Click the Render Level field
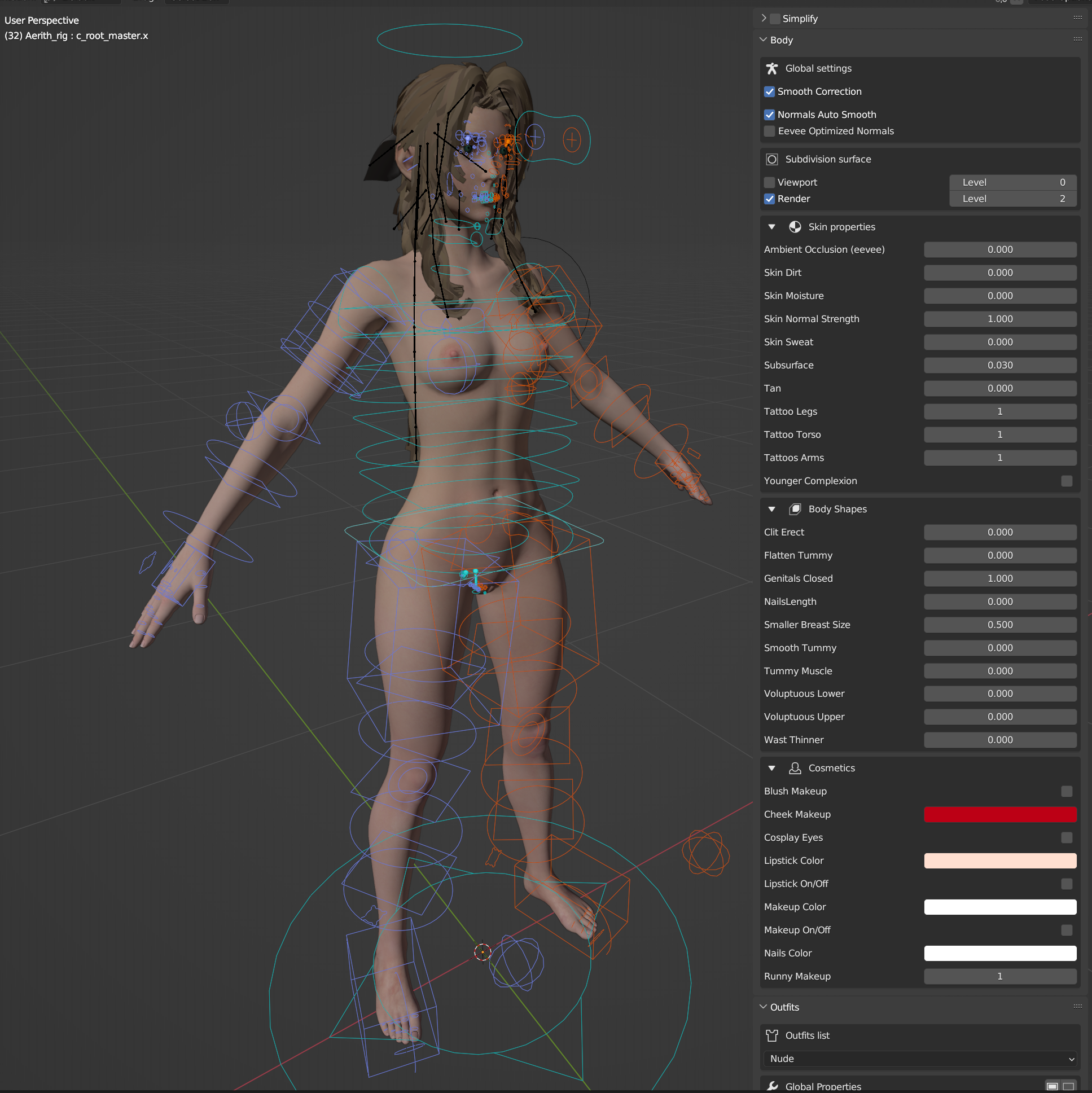 click(x=1013, y=199)
